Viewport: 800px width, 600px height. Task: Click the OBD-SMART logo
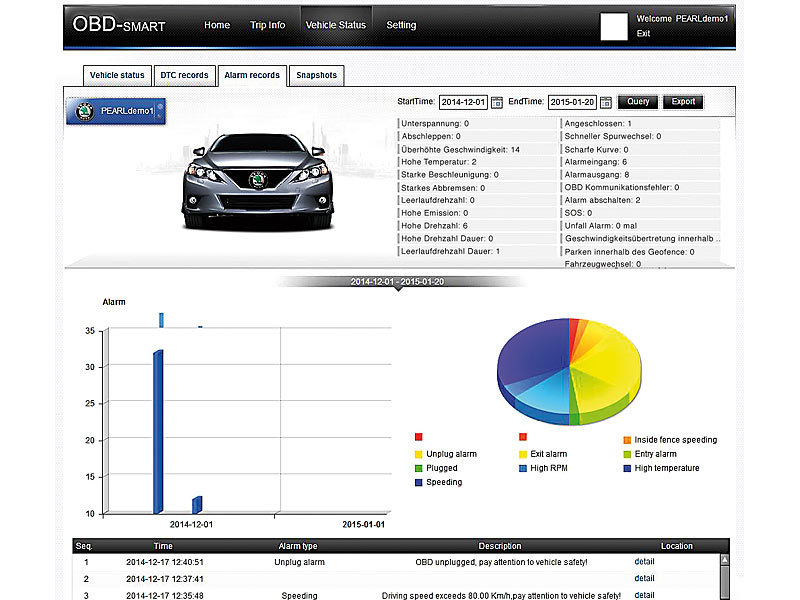click(x=119, y=24)
